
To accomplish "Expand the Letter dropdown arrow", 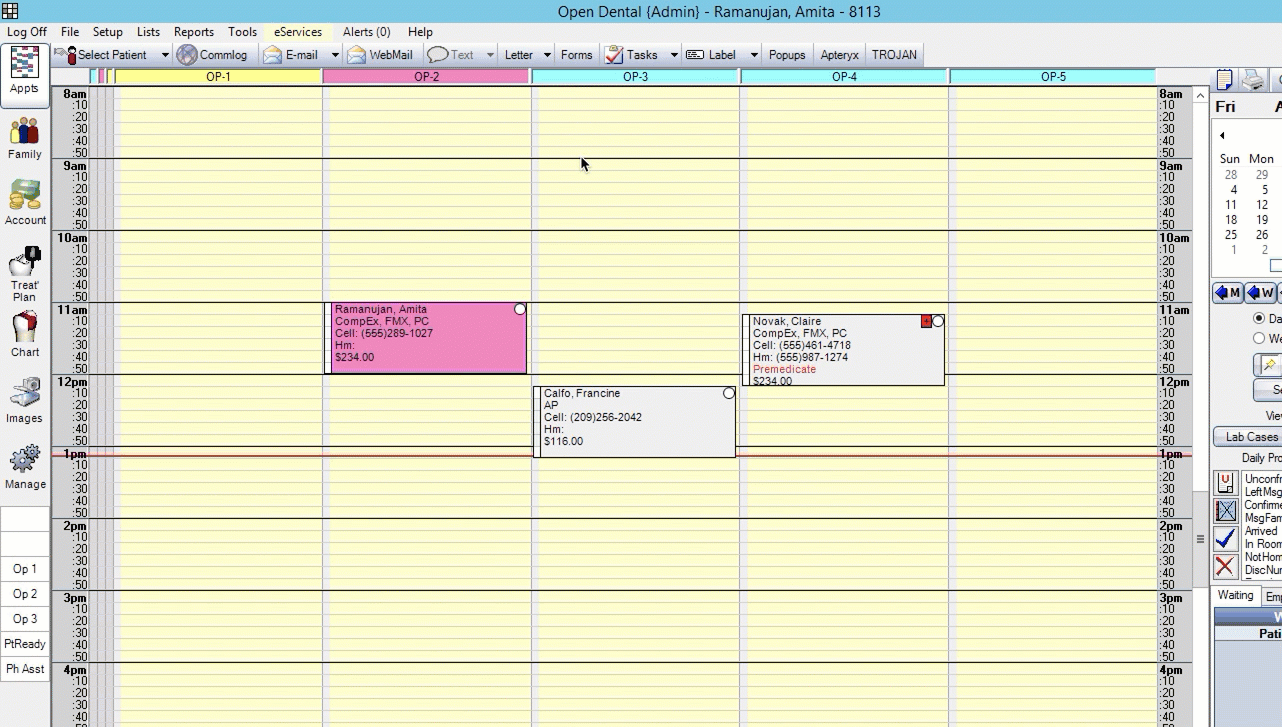I will click(548, 55).
